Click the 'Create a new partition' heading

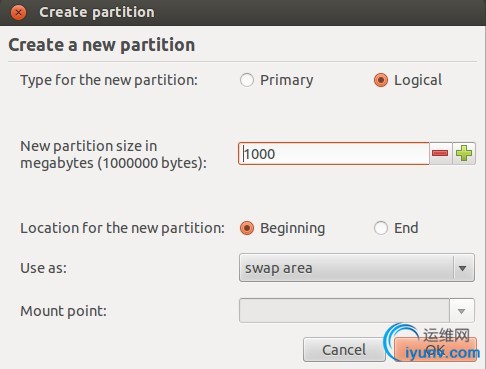click(102, 45)
